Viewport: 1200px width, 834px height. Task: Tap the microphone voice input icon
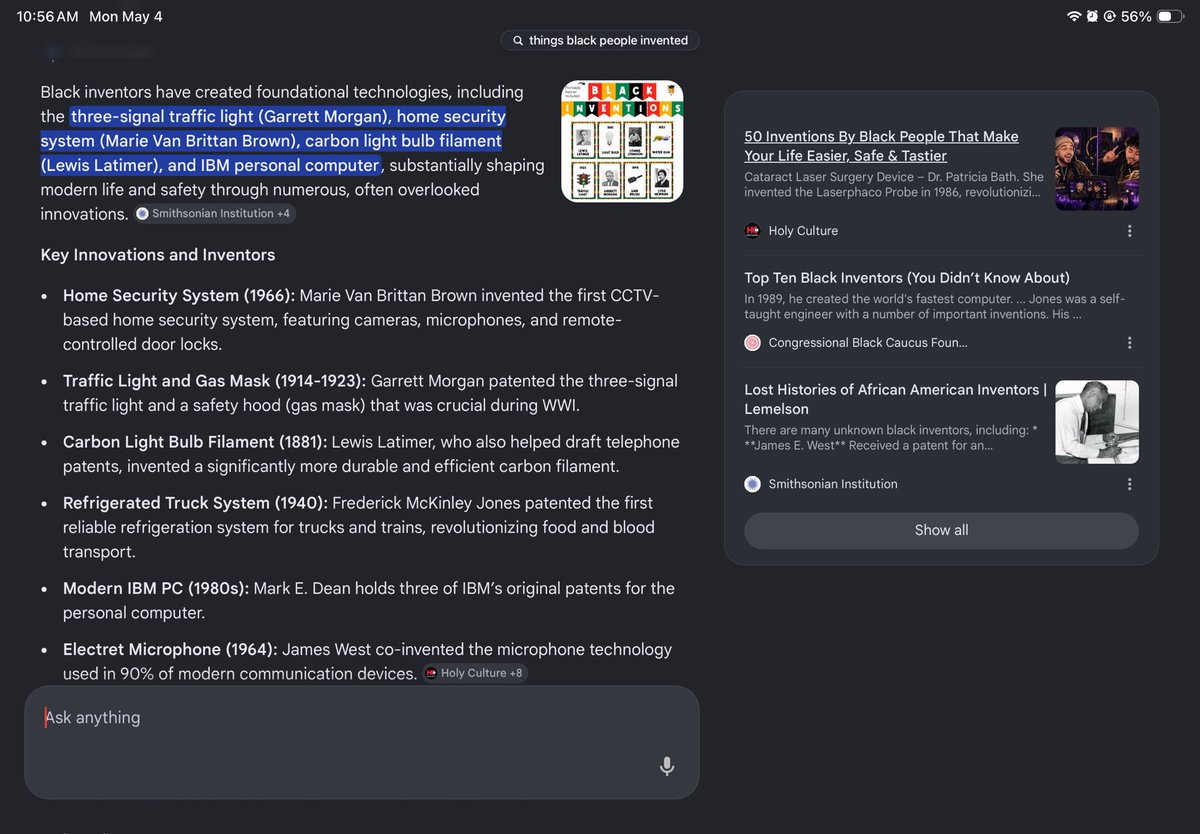pos(667,766)
